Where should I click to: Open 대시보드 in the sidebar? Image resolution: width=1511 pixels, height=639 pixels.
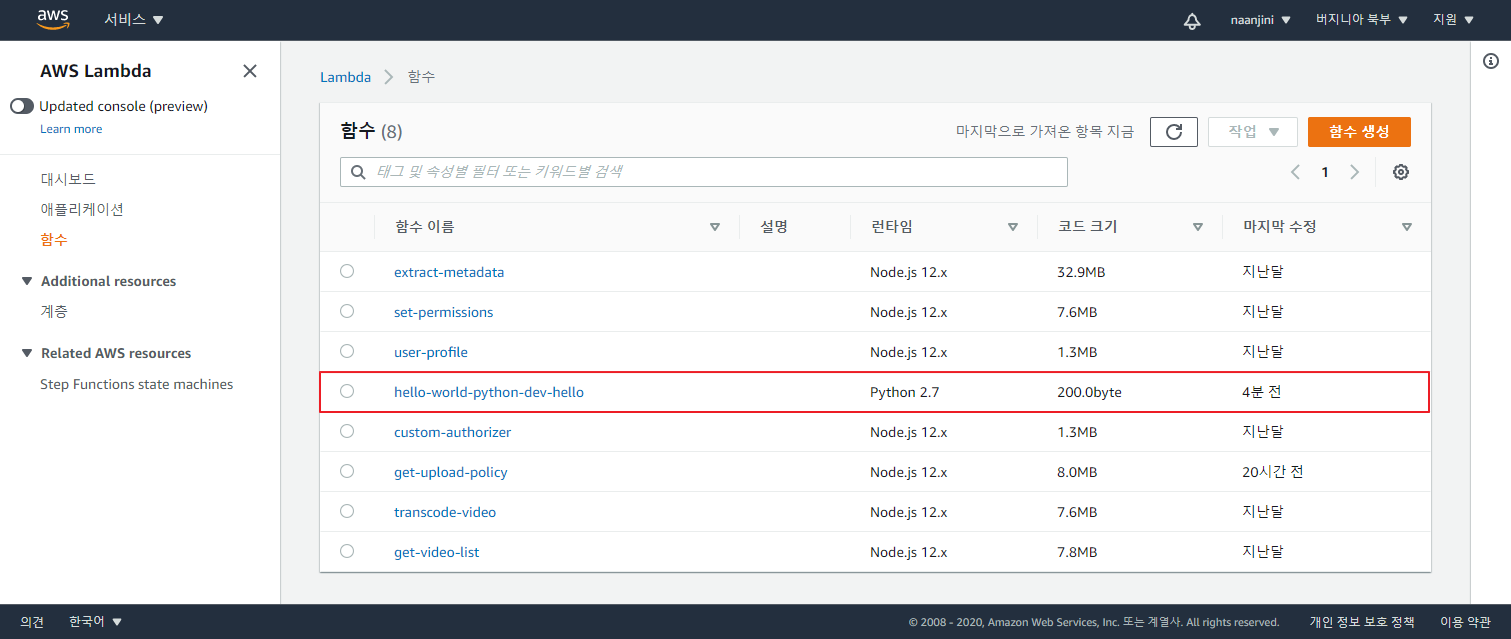68,180
